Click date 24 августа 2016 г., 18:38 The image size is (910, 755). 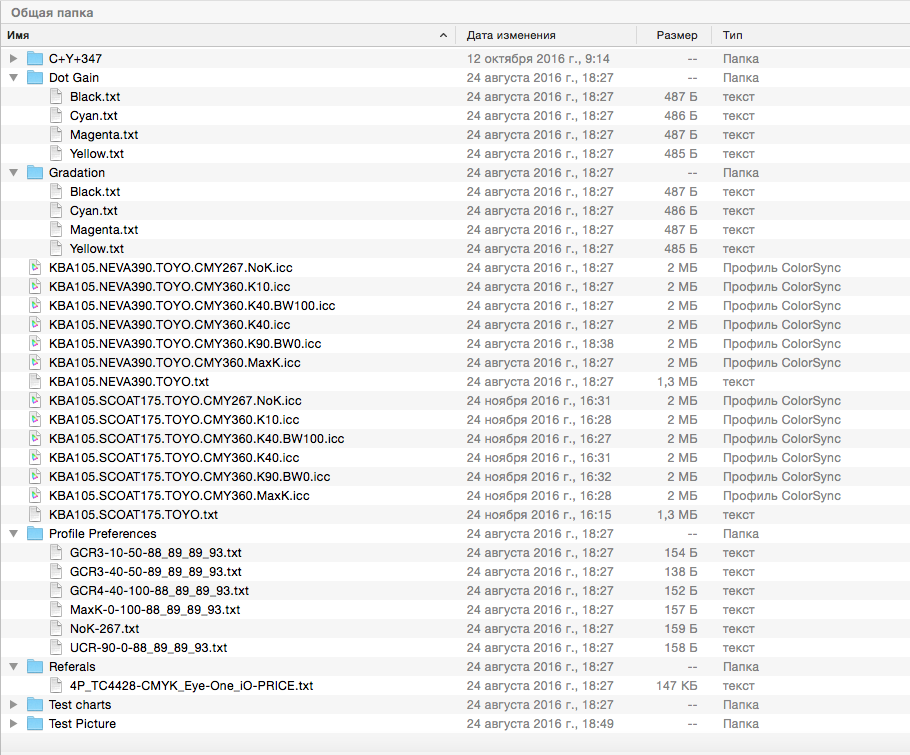540,344
